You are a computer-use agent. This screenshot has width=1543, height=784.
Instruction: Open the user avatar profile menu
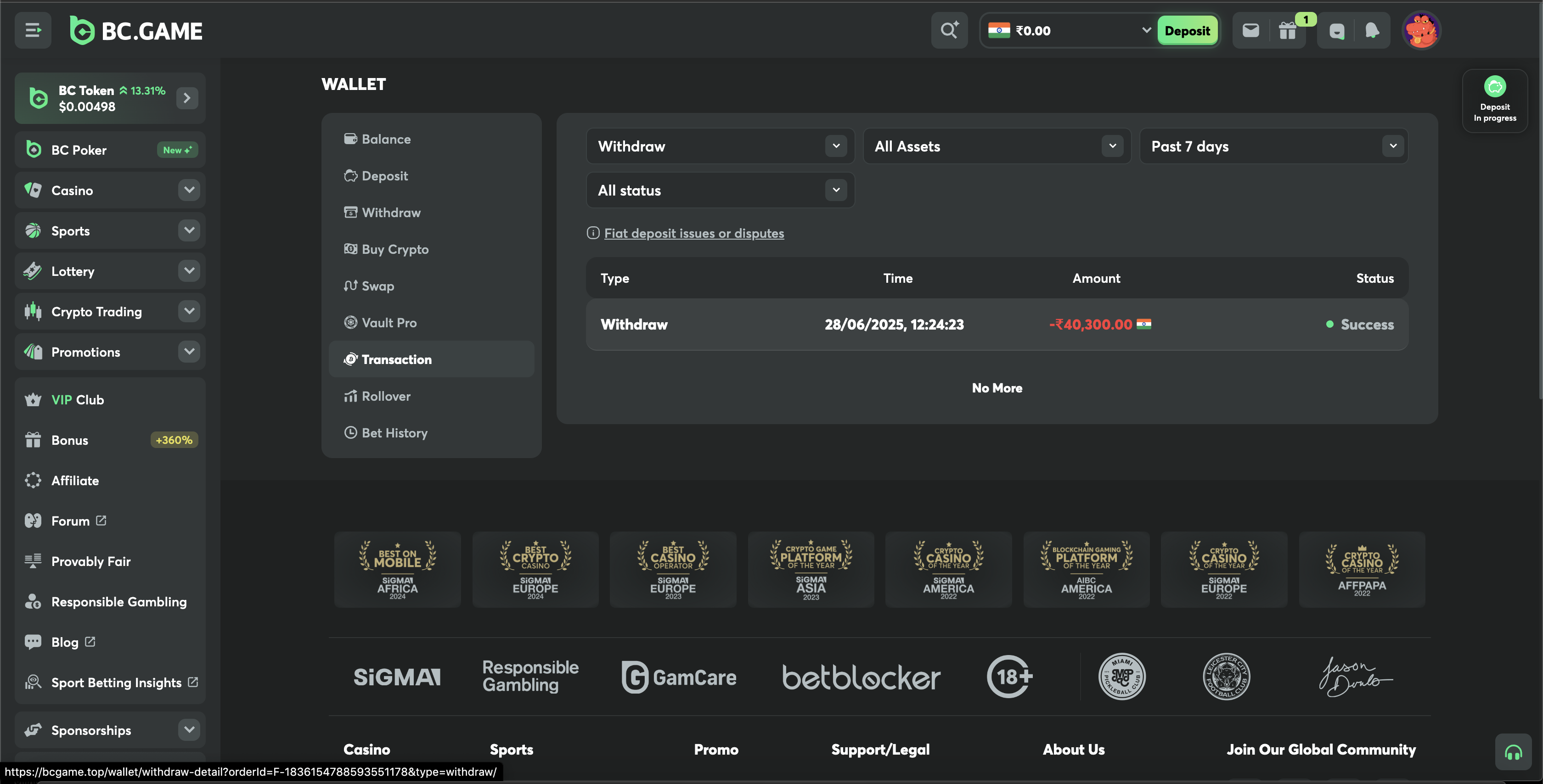[x=1421, y=30]
